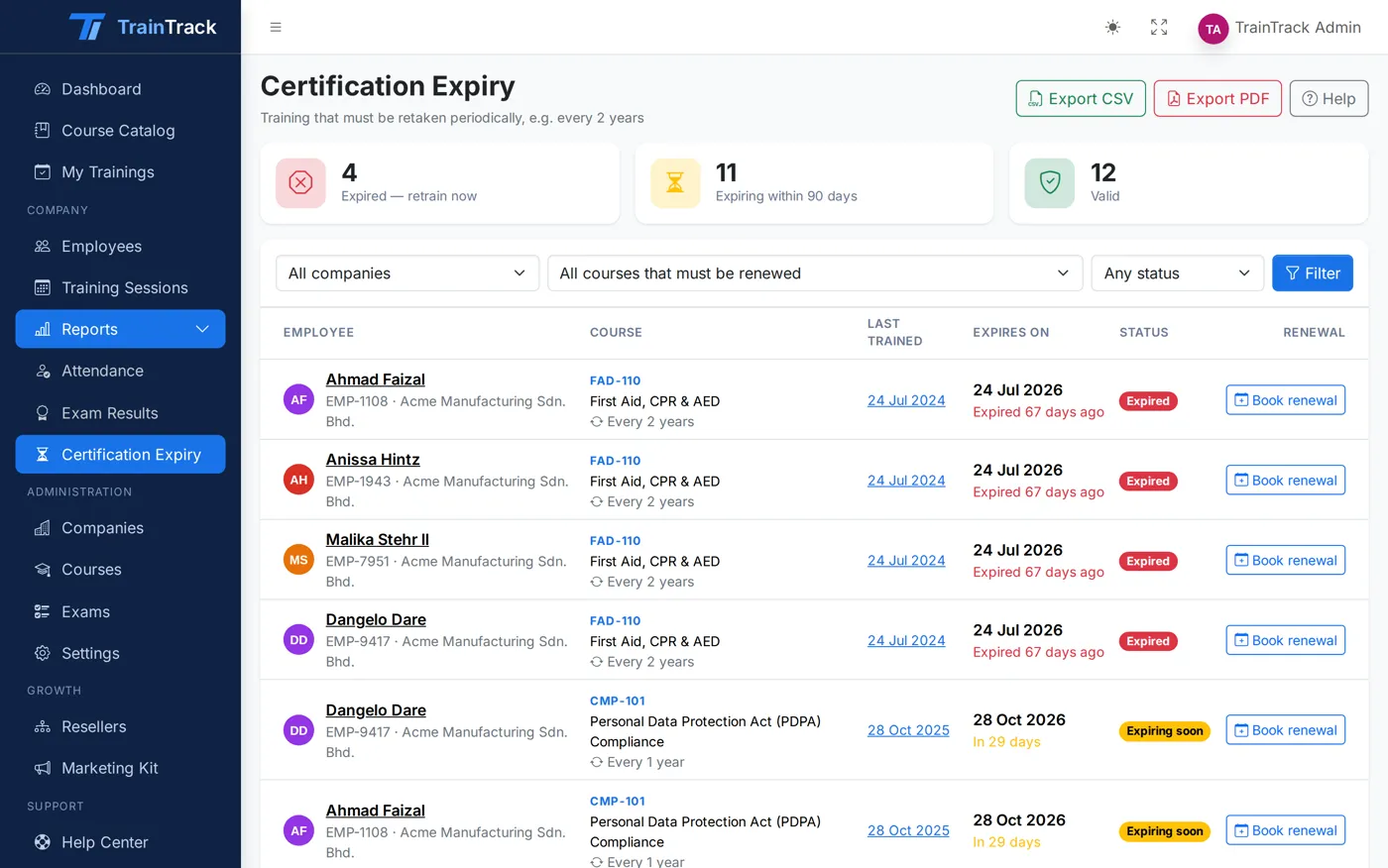Click the Settings gear icon

point(43,653)
